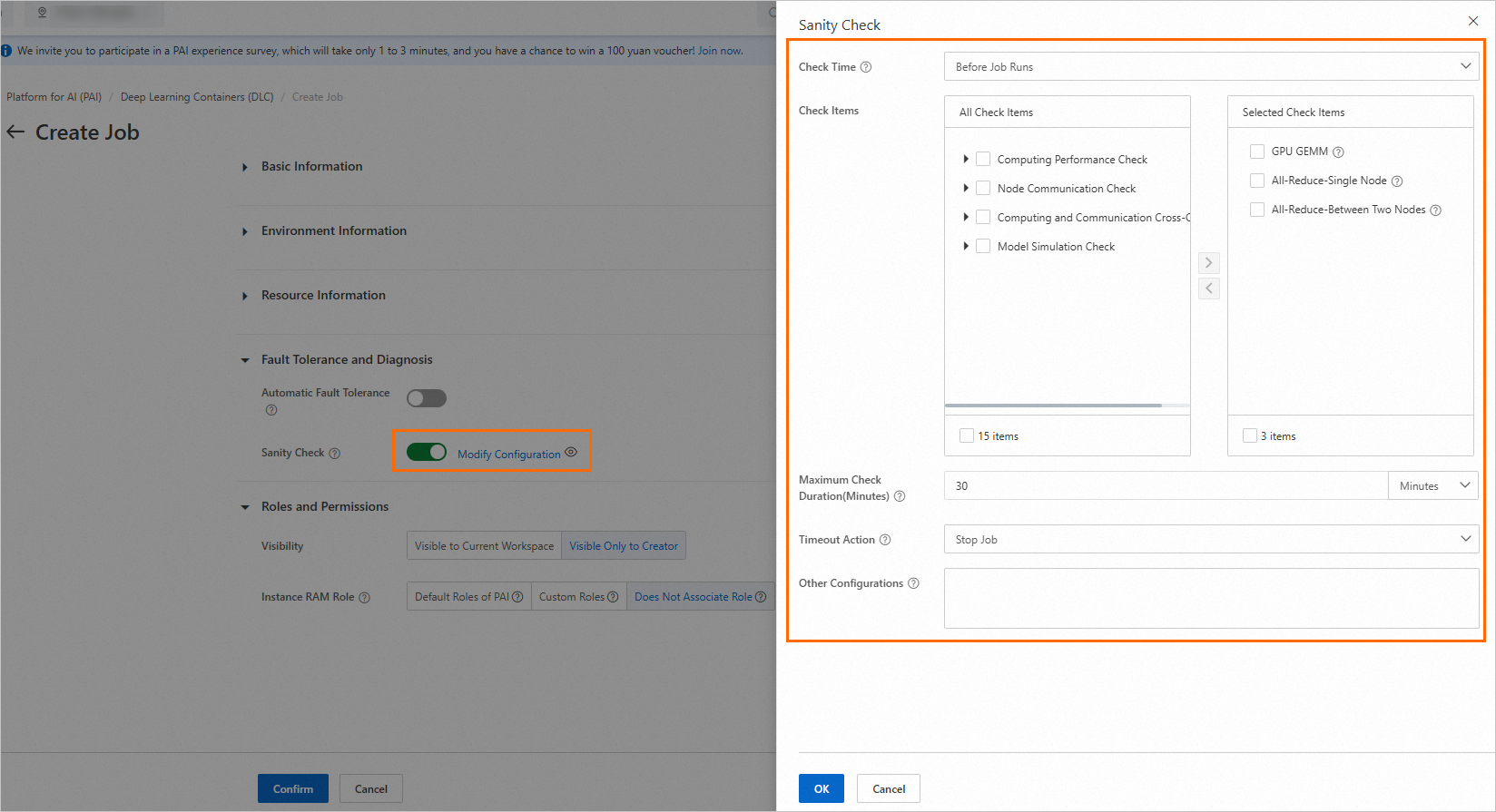
Task: Open the Modify Configuration link
Action: [x=509, y=455]
